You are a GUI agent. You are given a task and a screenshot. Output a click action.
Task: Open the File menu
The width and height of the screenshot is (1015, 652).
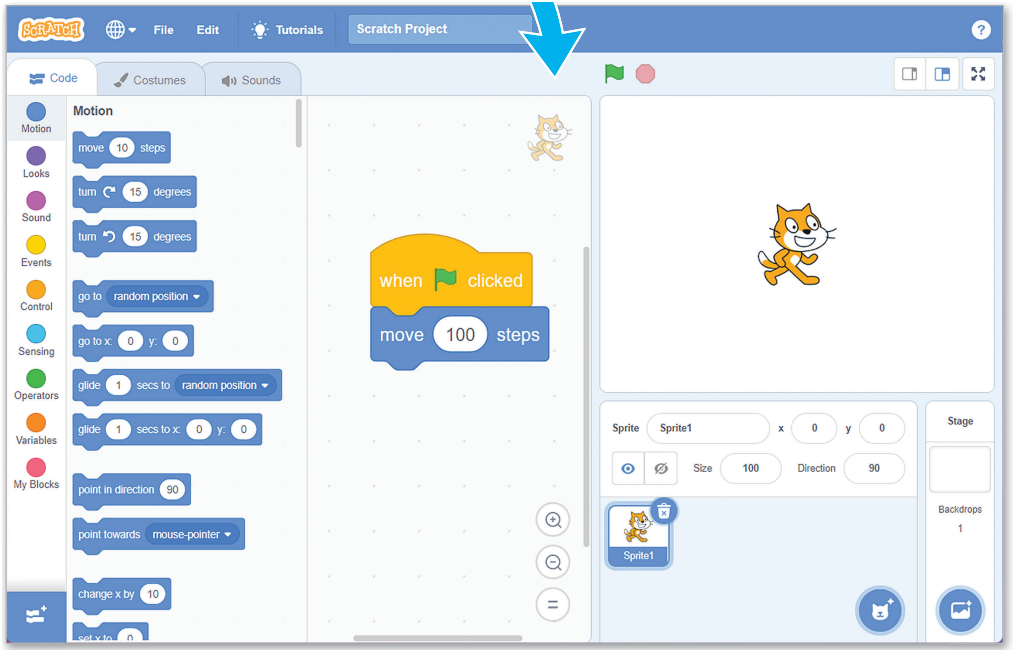pyautogui.click(x=163, y=30)
